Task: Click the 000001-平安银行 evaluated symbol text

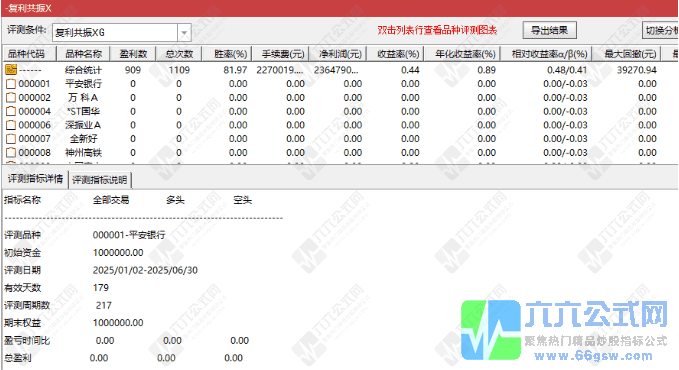Action: 129,235
